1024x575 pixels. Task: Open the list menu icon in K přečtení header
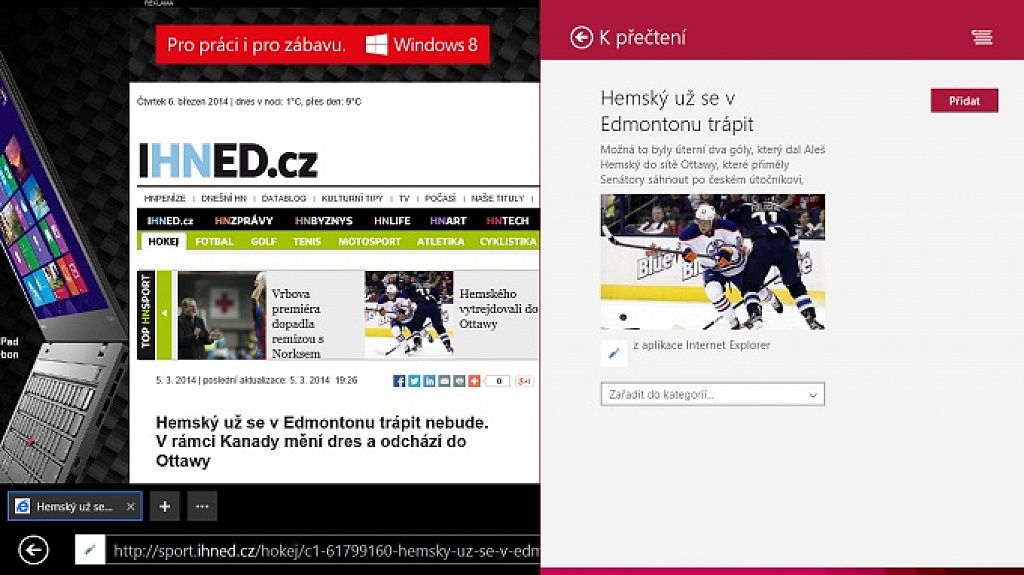tap(982, 37)
